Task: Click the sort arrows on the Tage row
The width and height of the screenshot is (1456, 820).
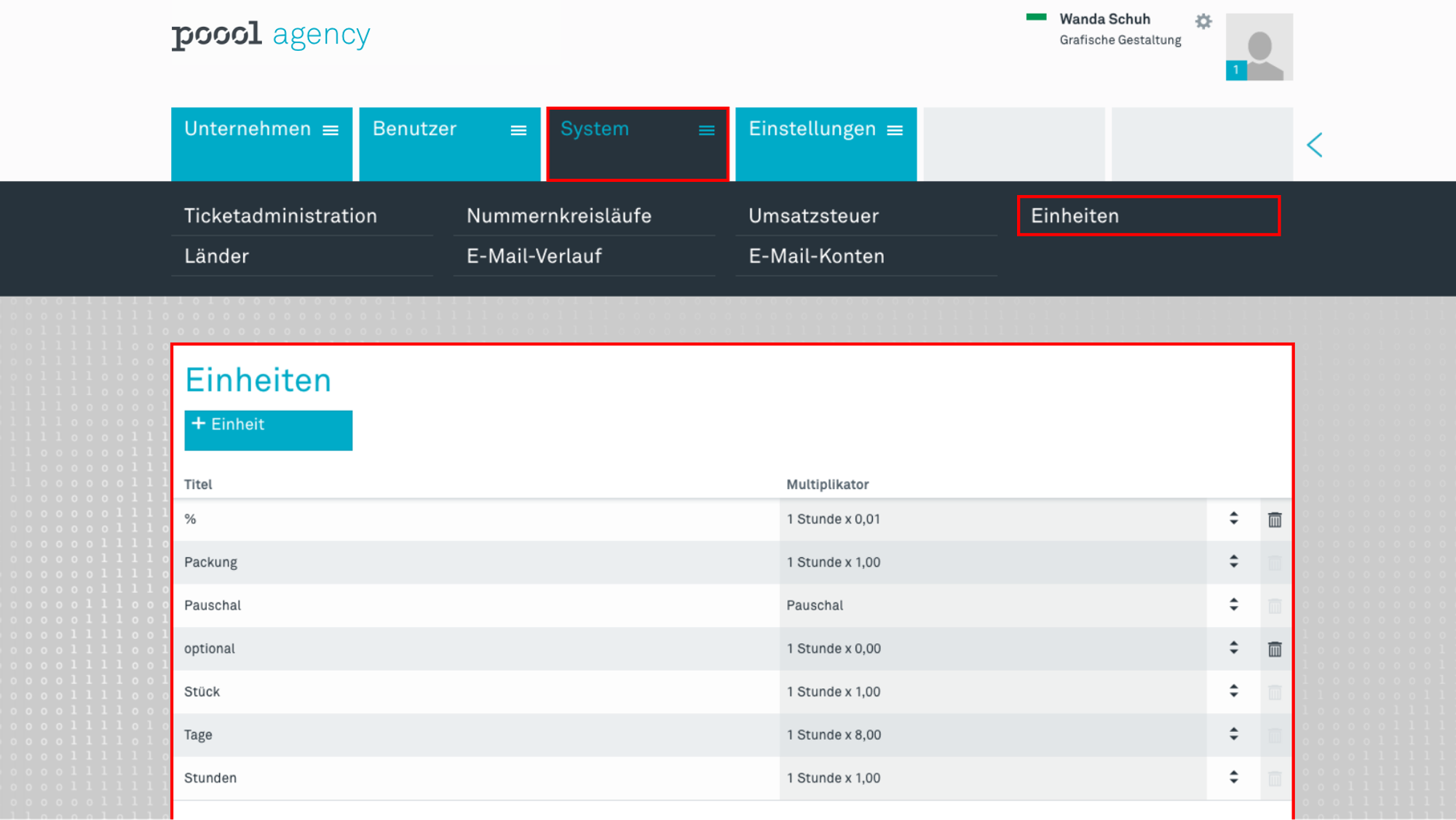Action: pos(1233,734)
